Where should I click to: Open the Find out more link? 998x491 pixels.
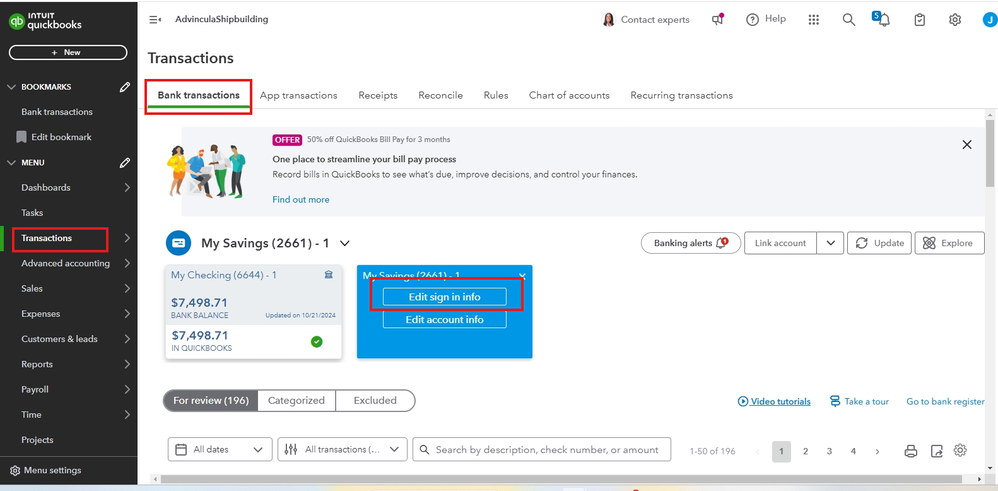(x=301, y=200)
